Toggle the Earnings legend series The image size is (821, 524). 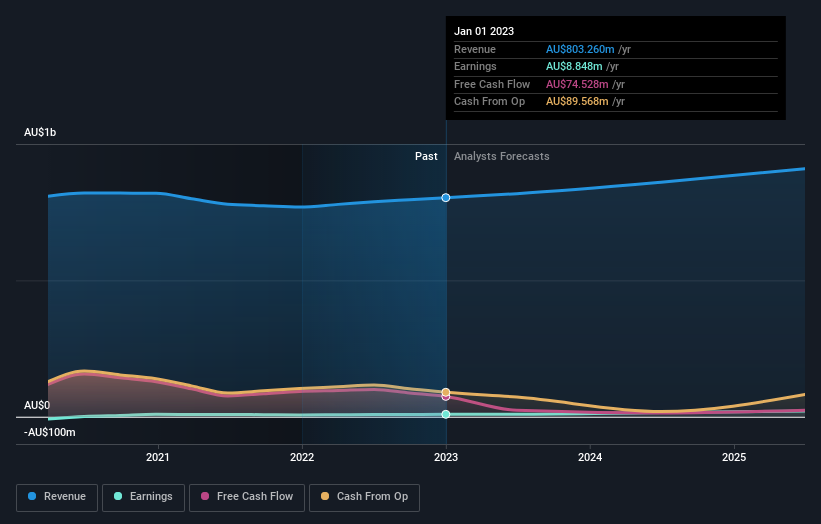143,497
